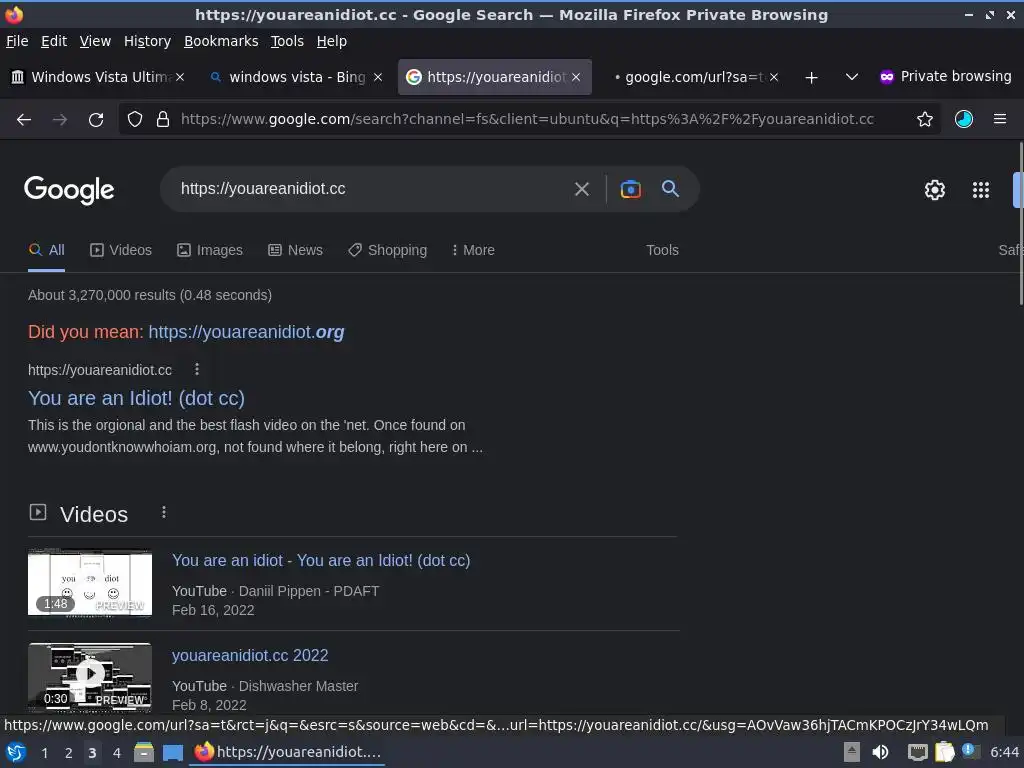List all tabs dropdown chevron
Screen dimensions: 1024x768
point(852,77)
